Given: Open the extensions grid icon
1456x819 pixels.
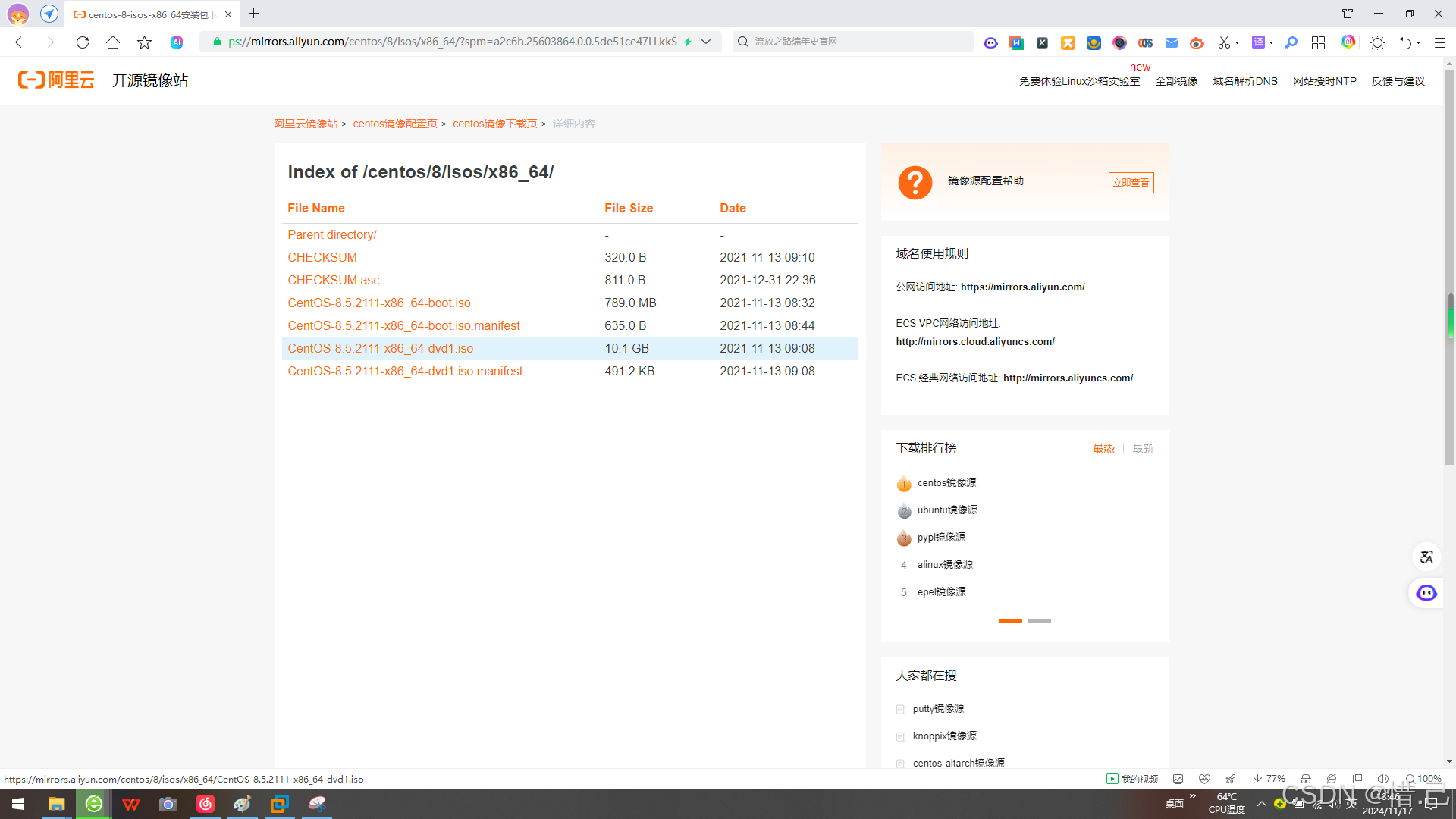Looking at the screenshot, I should tap(1318, 42).
